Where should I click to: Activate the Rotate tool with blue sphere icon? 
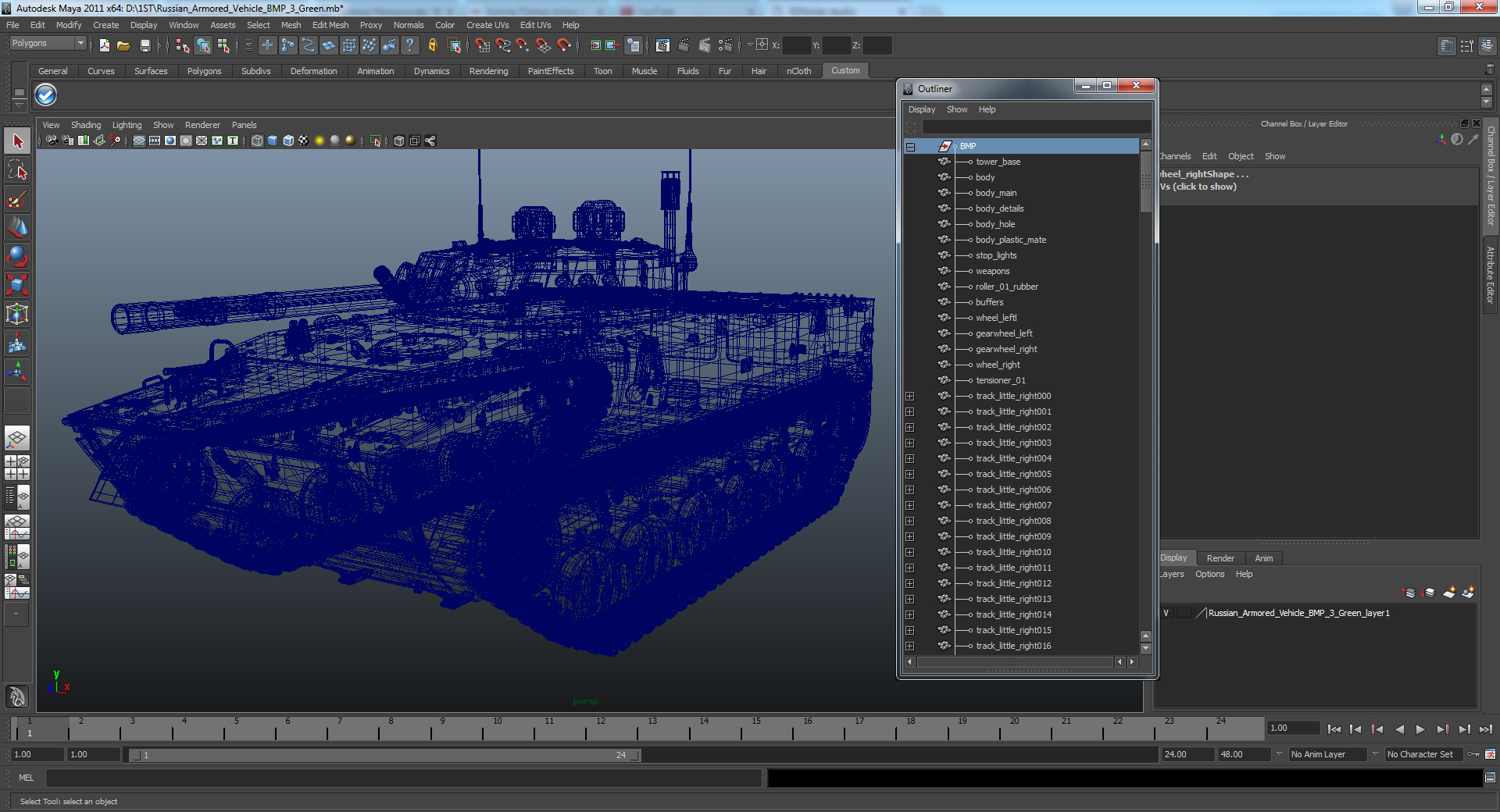[17, 256]
